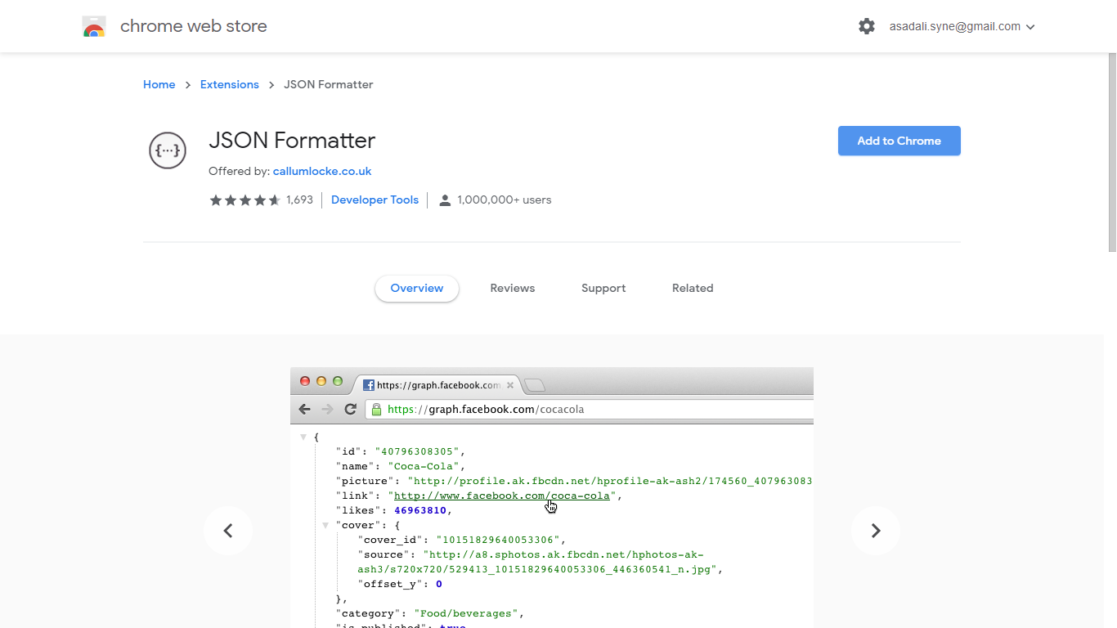Open the settings gear icon
Screen dimensions: 1117x628
coord(866,27)
